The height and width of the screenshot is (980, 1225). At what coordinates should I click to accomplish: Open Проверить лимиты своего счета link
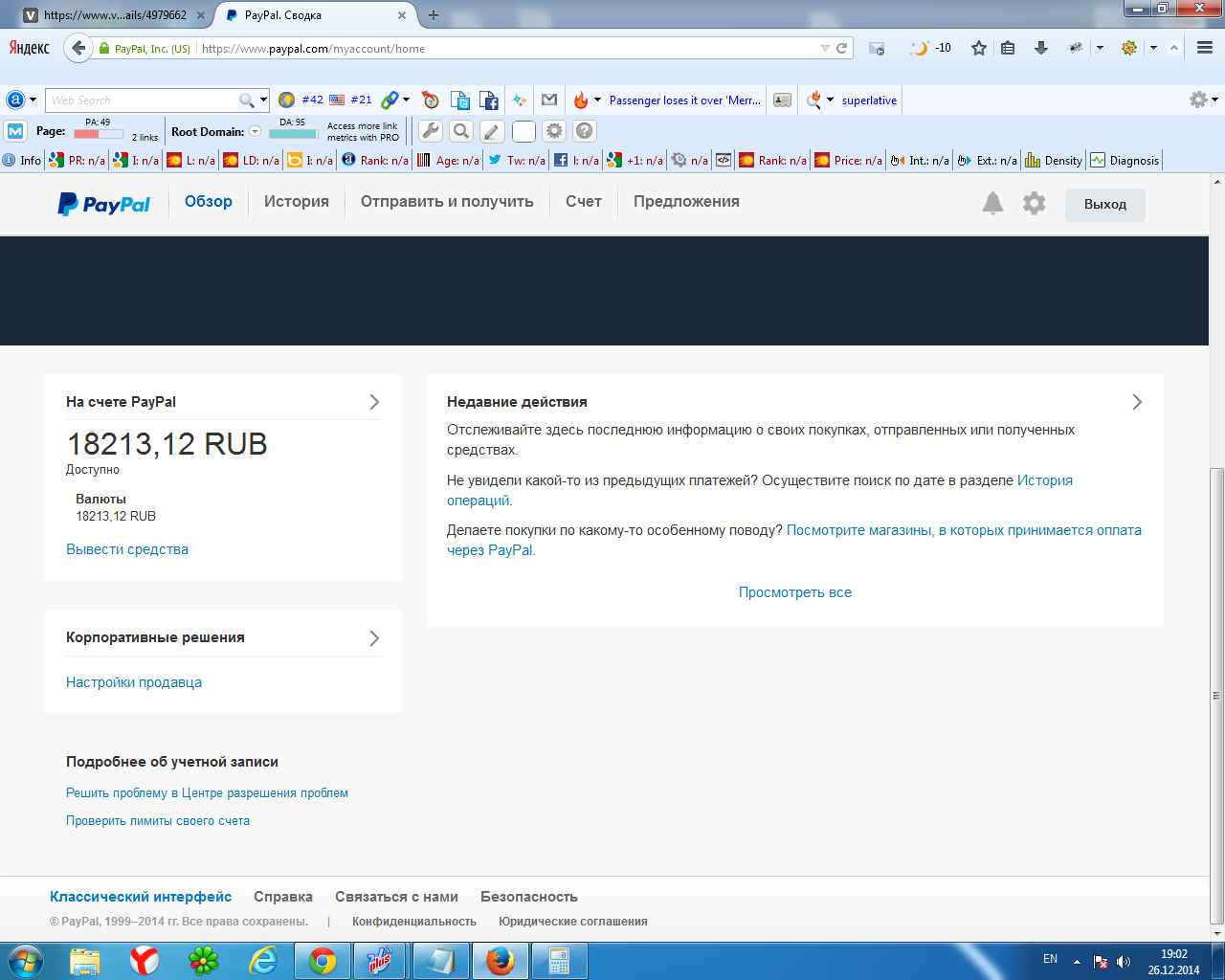point(158,820)
